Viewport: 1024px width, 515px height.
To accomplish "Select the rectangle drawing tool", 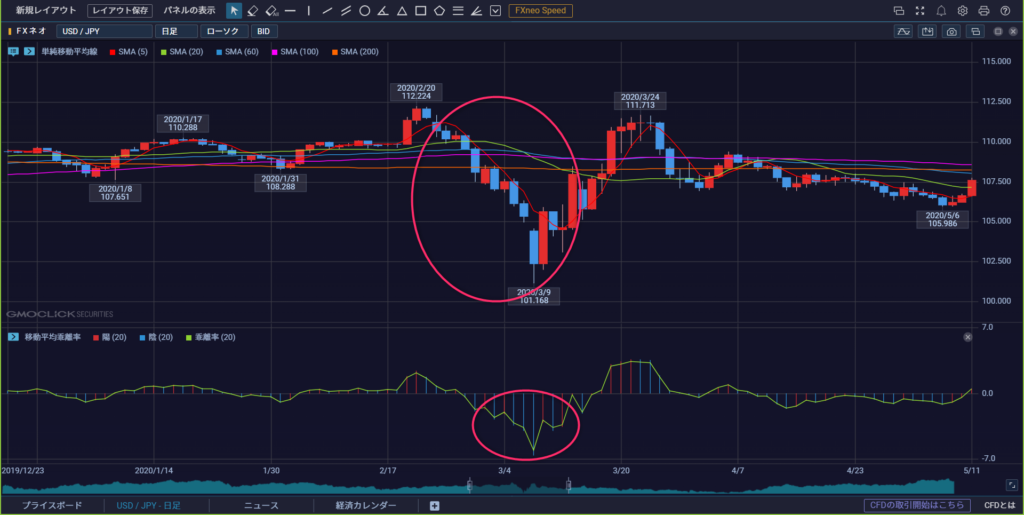I will point(421,10).
